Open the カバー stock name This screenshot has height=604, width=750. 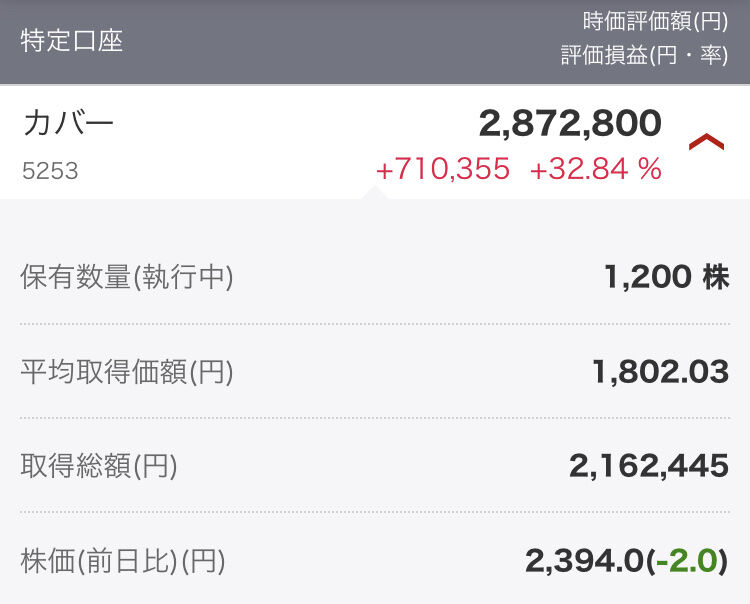click(x=68, y=122)
